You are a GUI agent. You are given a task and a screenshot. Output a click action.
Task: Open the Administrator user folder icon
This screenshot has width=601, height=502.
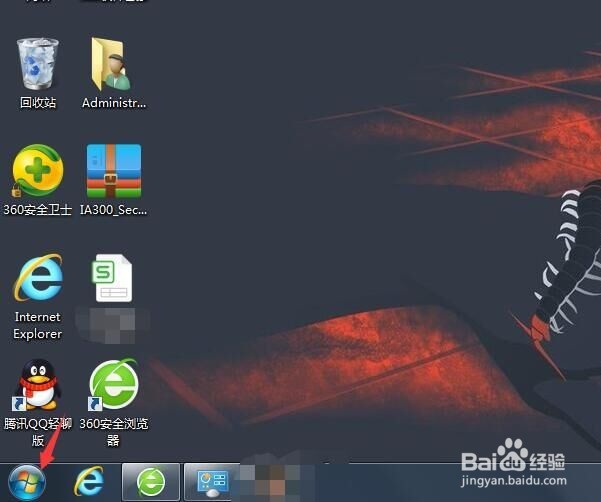point(112,64)
